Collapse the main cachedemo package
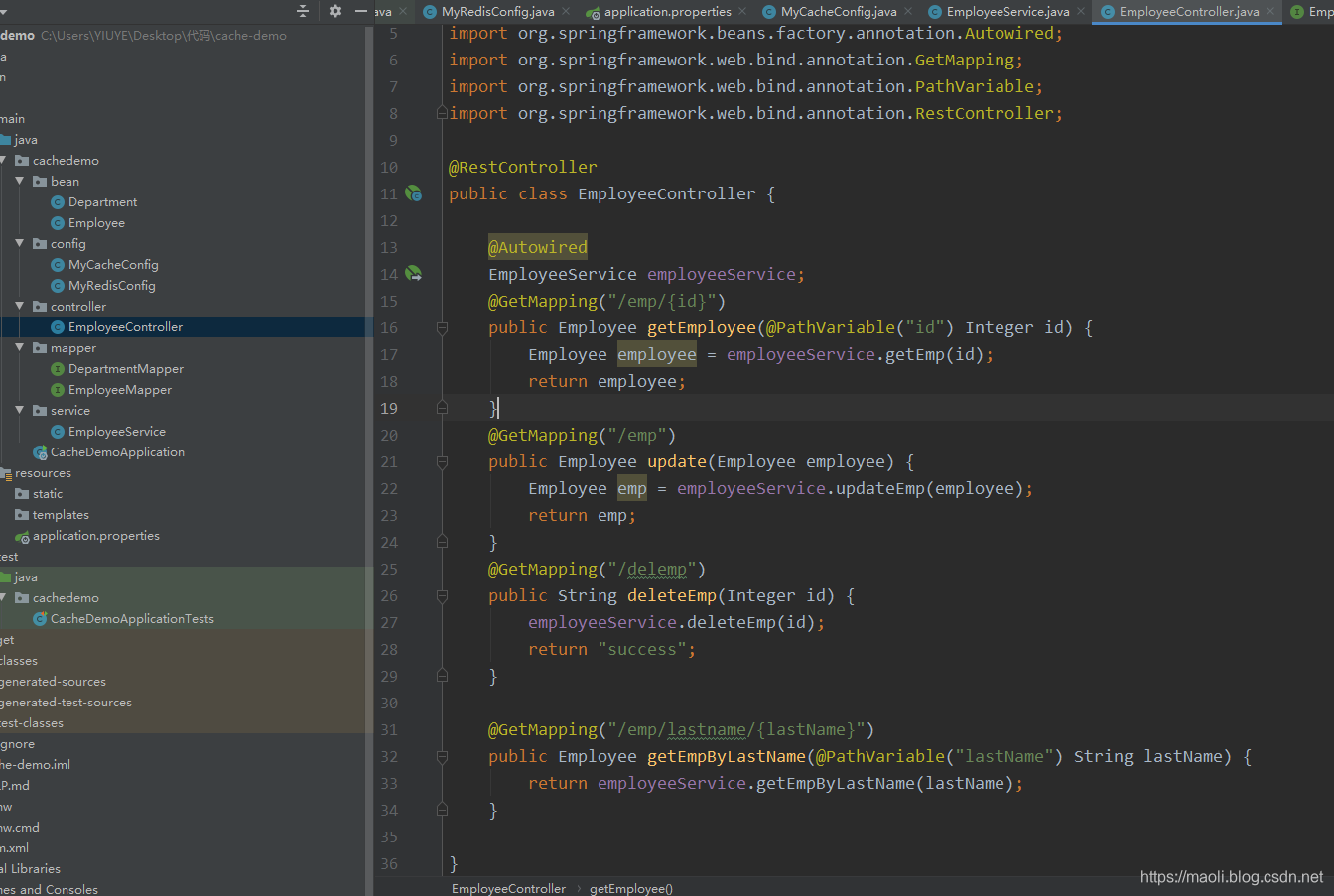 pyautogui.click(x=4, y=160)
